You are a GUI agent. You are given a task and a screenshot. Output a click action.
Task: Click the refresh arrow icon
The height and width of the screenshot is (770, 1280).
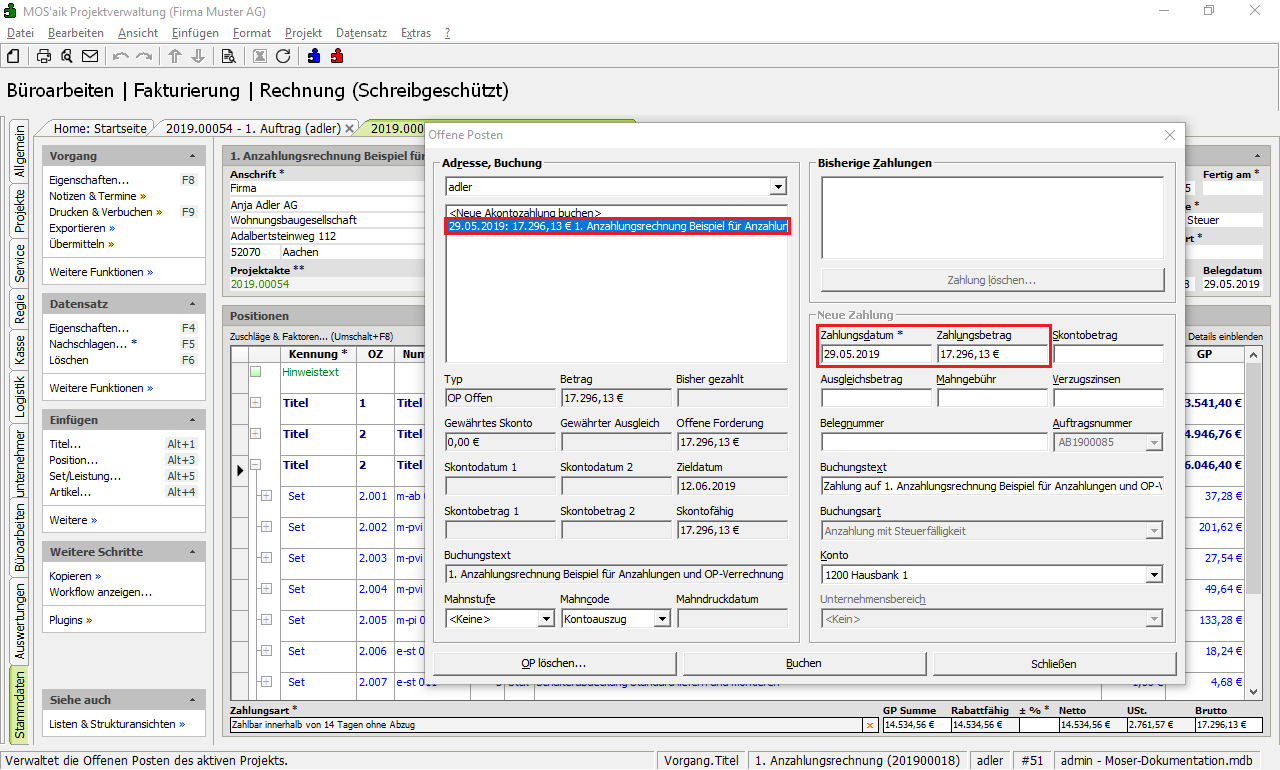tap(283, 56)
